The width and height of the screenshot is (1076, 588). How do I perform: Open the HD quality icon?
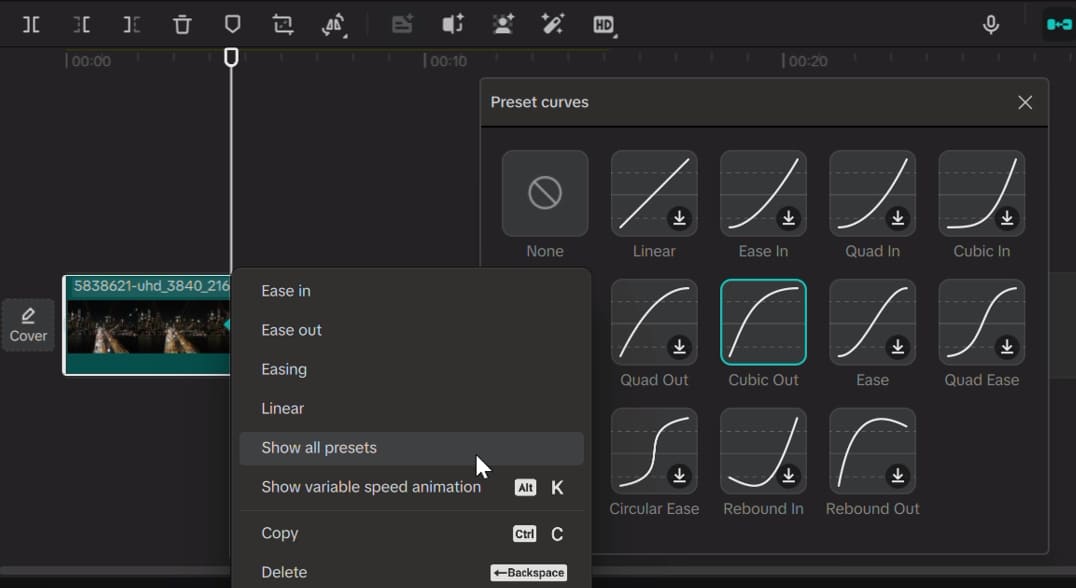604,25
